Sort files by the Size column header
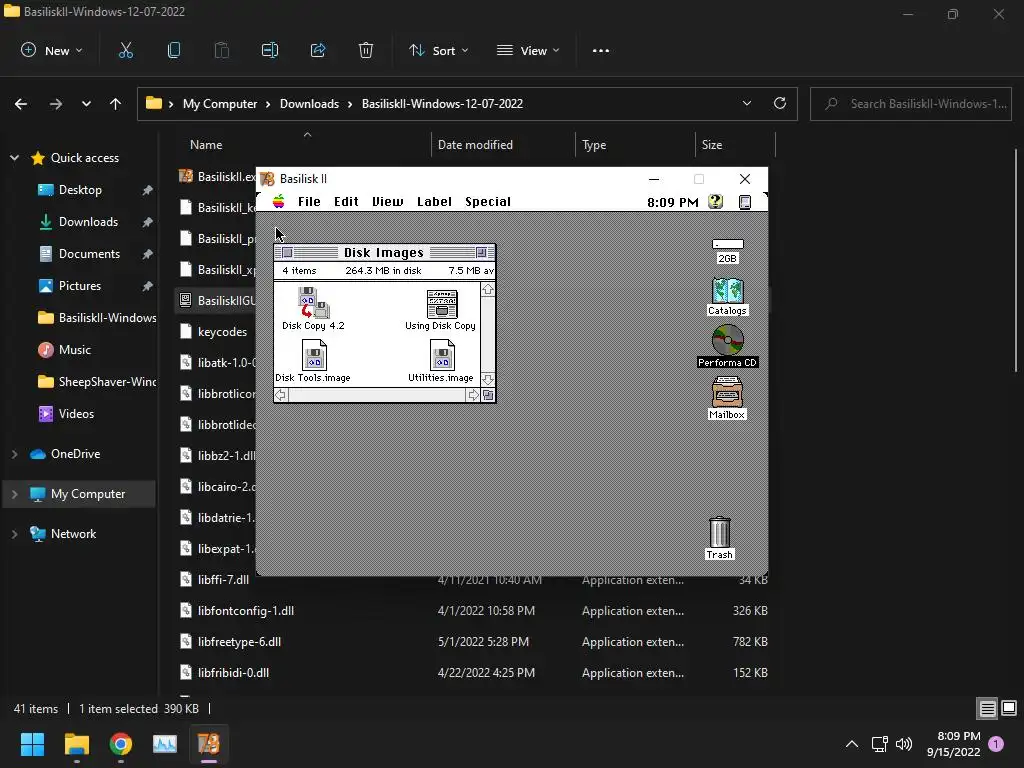This screenshot has height=768, width=1024. pos(712,145)
